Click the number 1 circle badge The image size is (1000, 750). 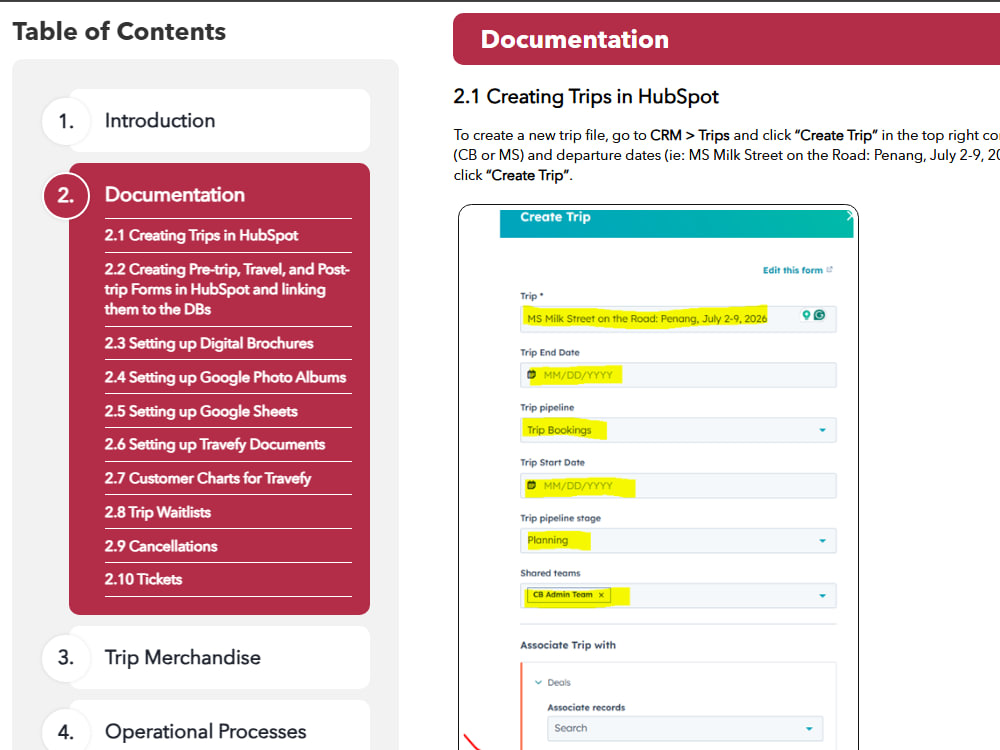(x=66, y=121)
